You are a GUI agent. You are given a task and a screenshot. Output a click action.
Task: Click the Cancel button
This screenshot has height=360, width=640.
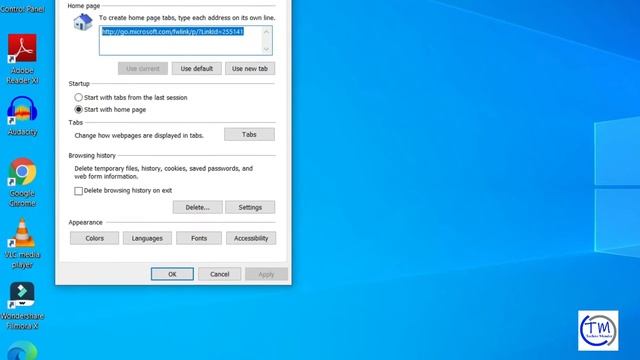click(x=220, y=274)
